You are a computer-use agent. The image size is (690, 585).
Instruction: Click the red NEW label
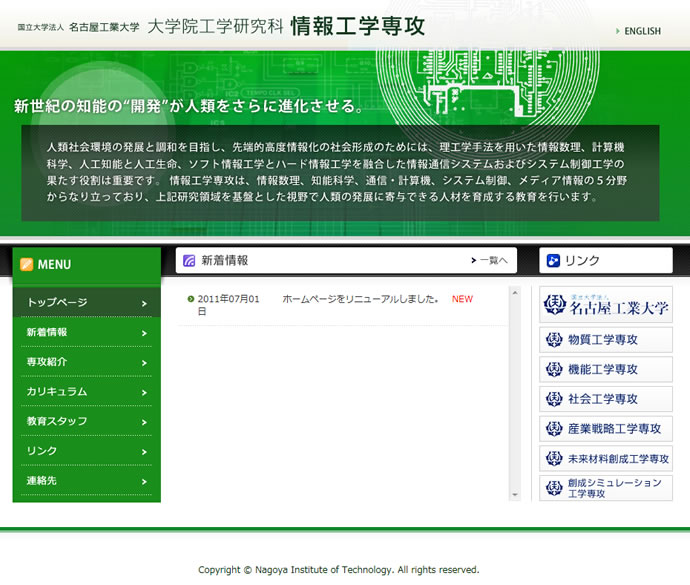(462, 299)
